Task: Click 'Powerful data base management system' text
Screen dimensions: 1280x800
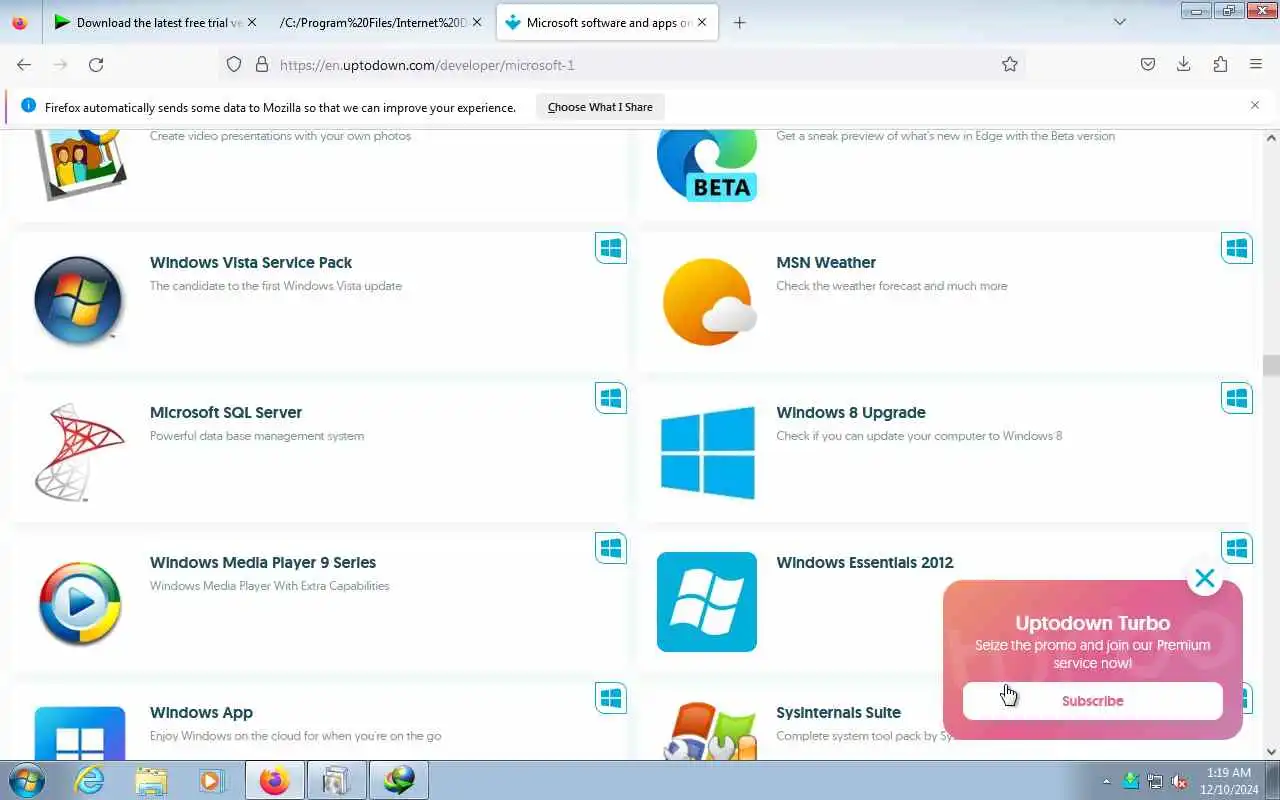Action: click(x=257, y=436)
